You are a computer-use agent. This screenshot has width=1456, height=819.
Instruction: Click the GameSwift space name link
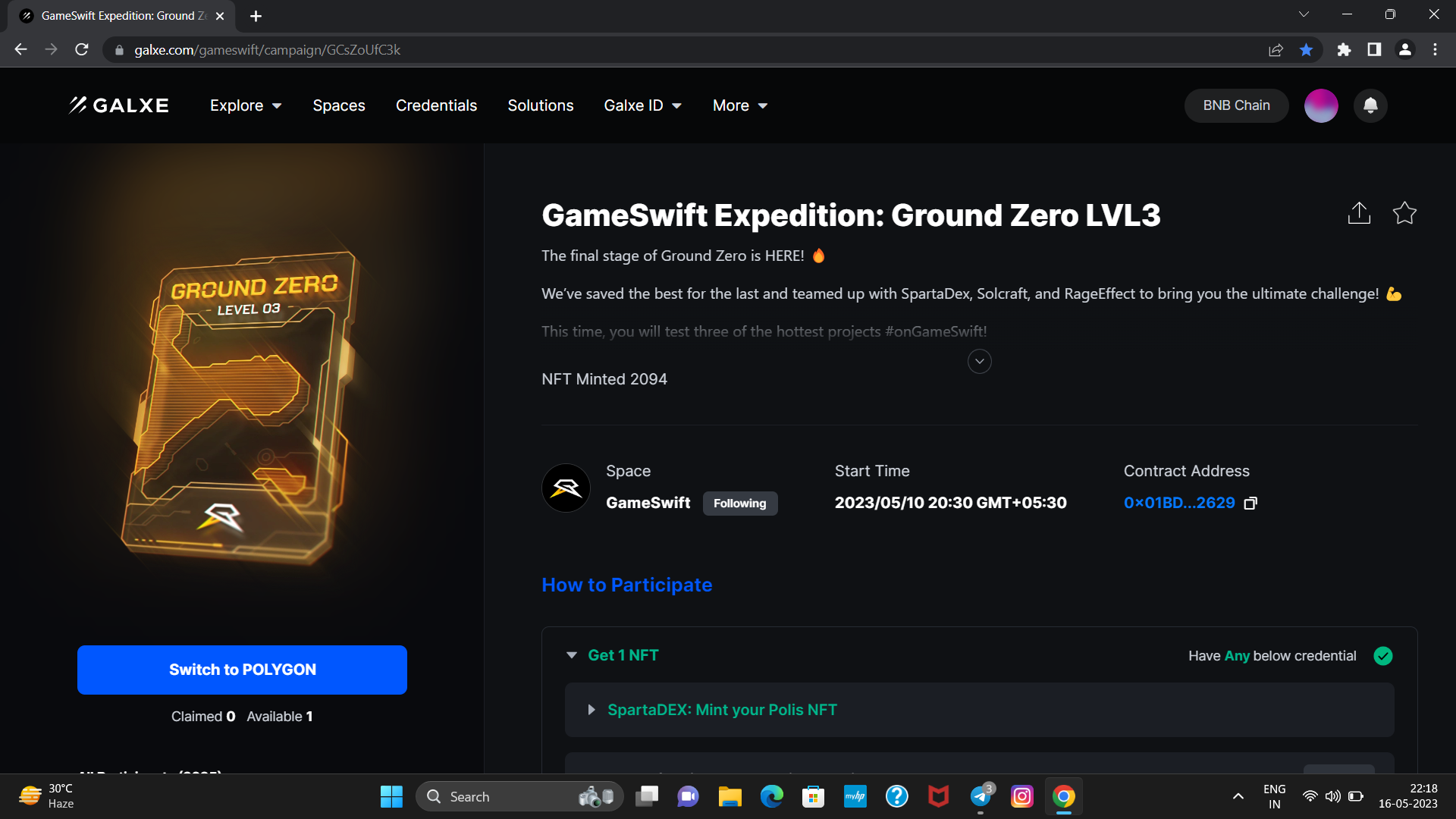(x=648, y=503)
